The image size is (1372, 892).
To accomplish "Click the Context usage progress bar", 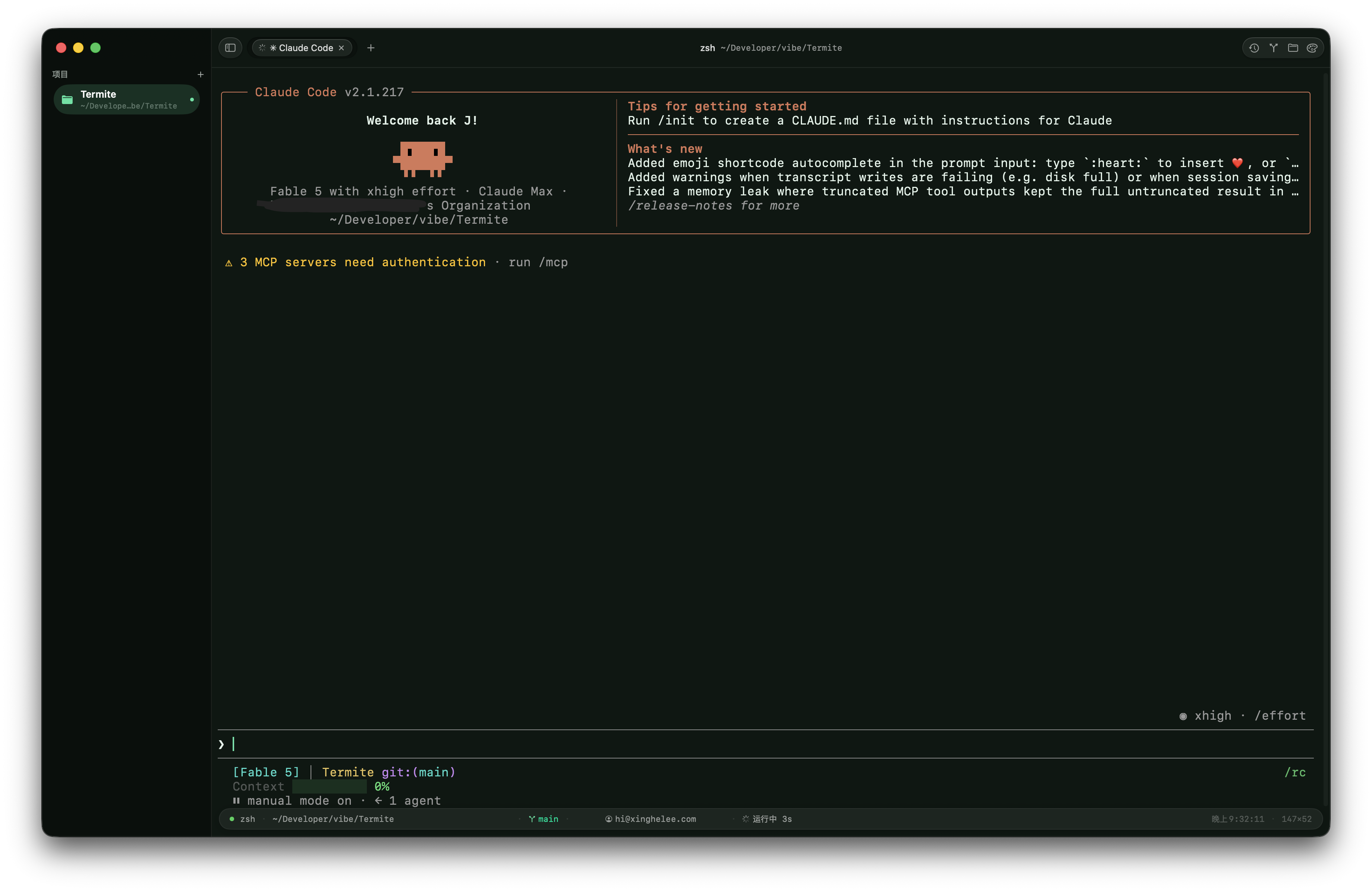I will coord(329,786).
